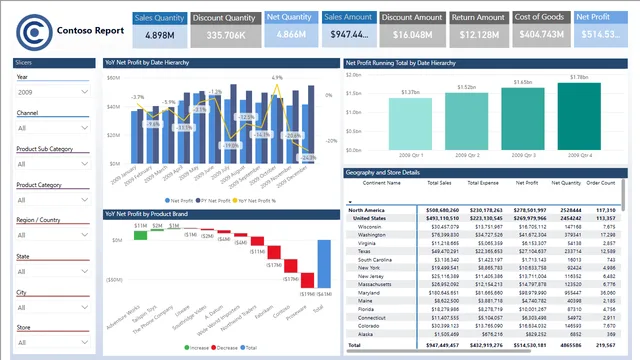Open the Store slicer dropdown
Image resolution: width=640 pixels, height=360 pixels.
53,342
